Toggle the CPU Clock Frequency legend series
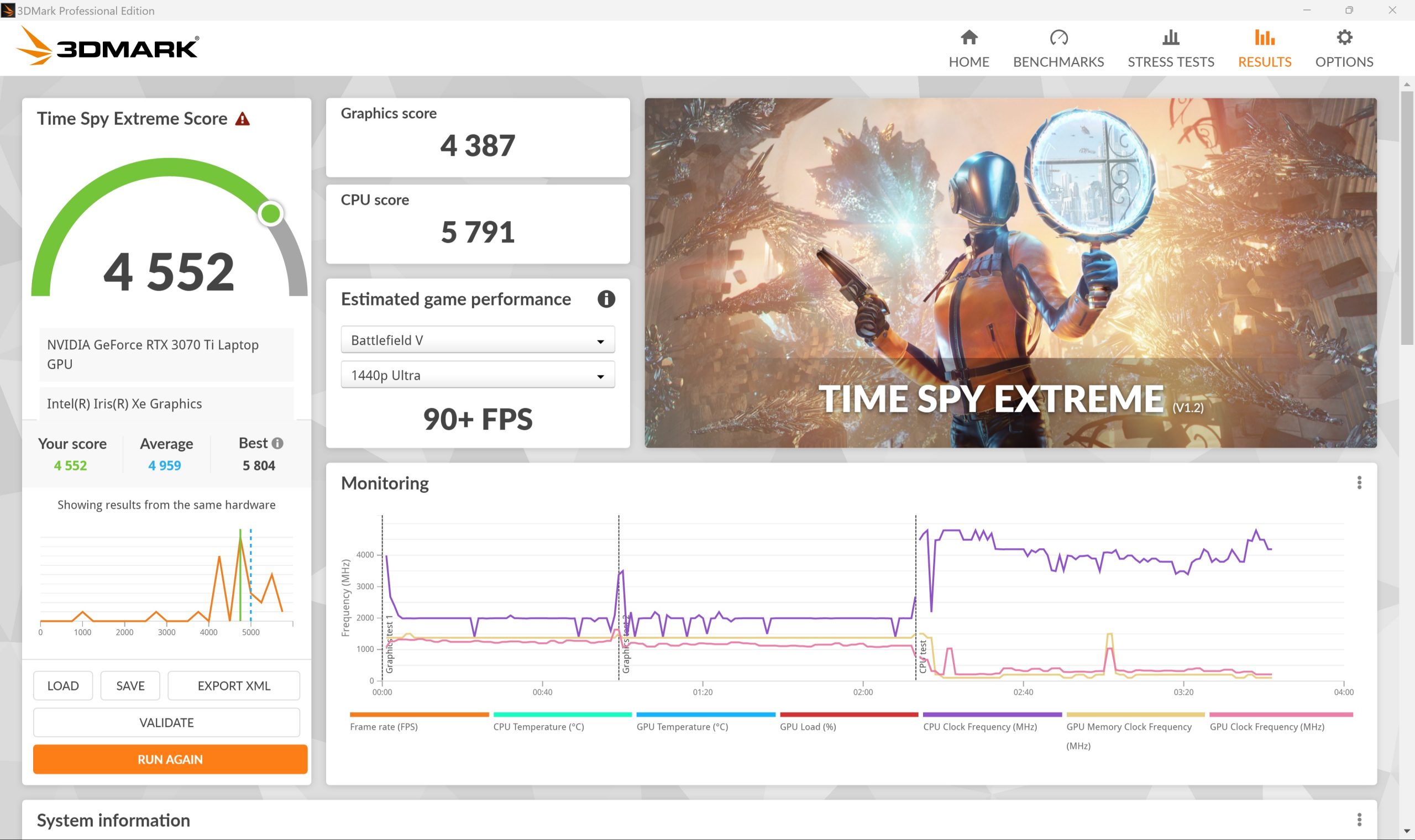 (980, 727)
